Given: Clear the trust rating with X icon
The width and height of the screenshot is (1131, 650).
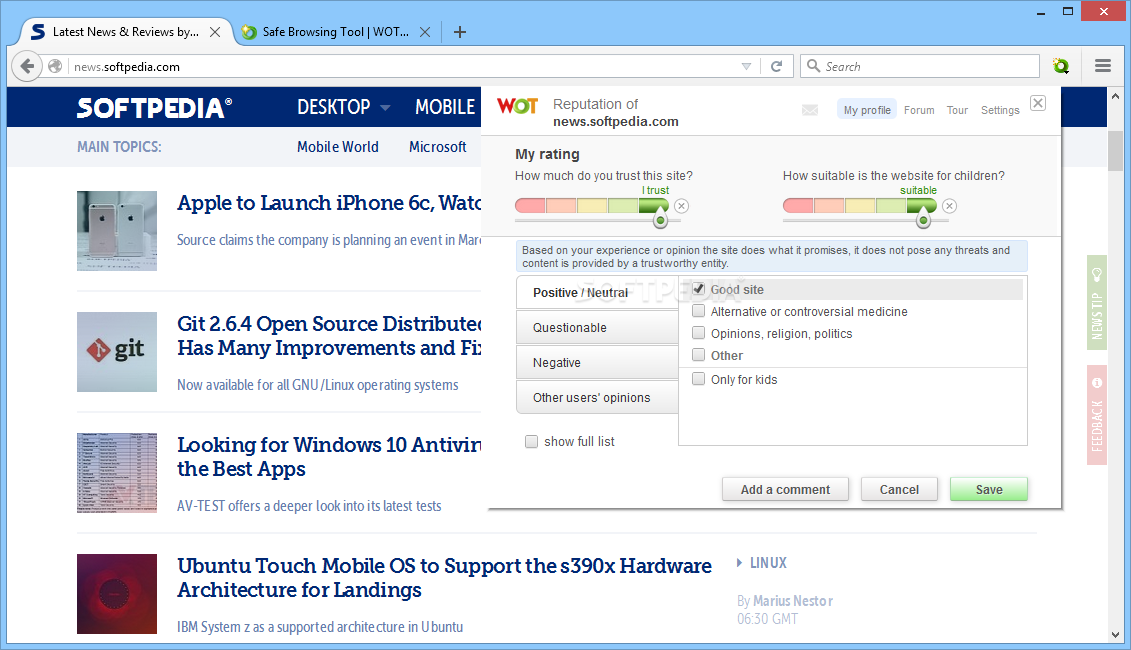Looking at the screenshot, I should point(681,206).
